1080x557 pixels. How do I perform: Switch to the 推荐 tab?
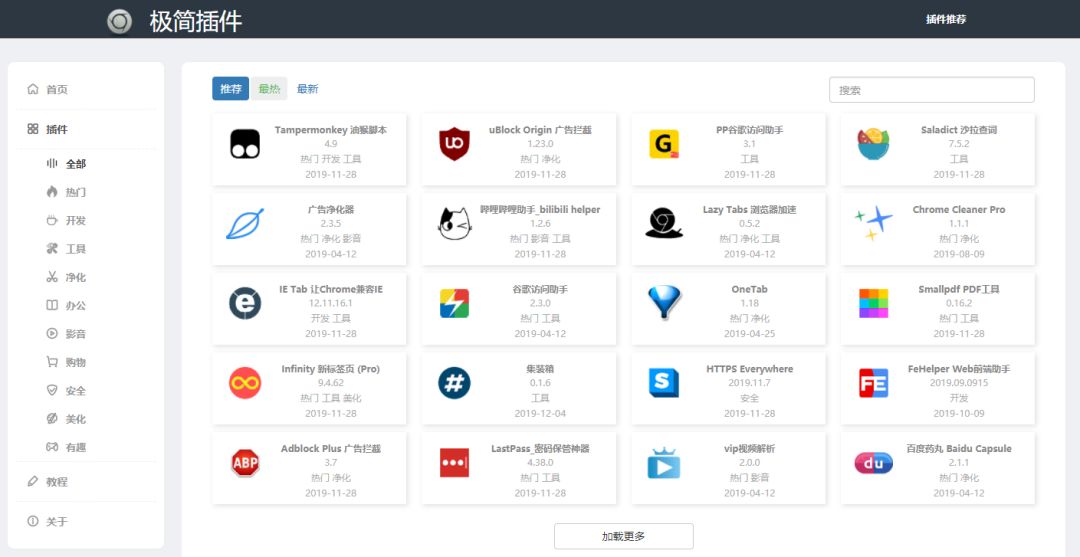point(231,89)
